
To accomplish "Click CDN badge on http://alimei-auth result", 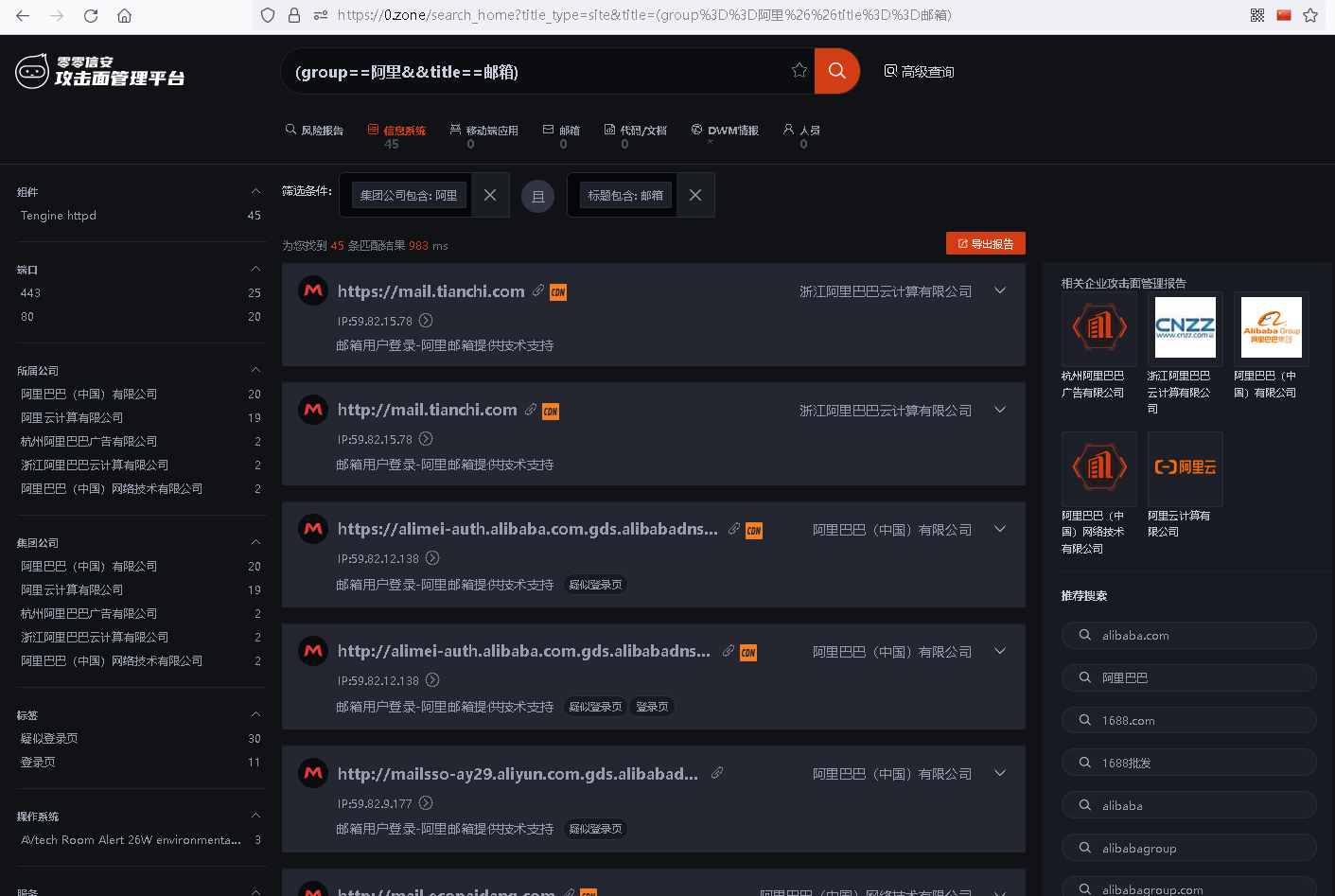I will [748, 652].
